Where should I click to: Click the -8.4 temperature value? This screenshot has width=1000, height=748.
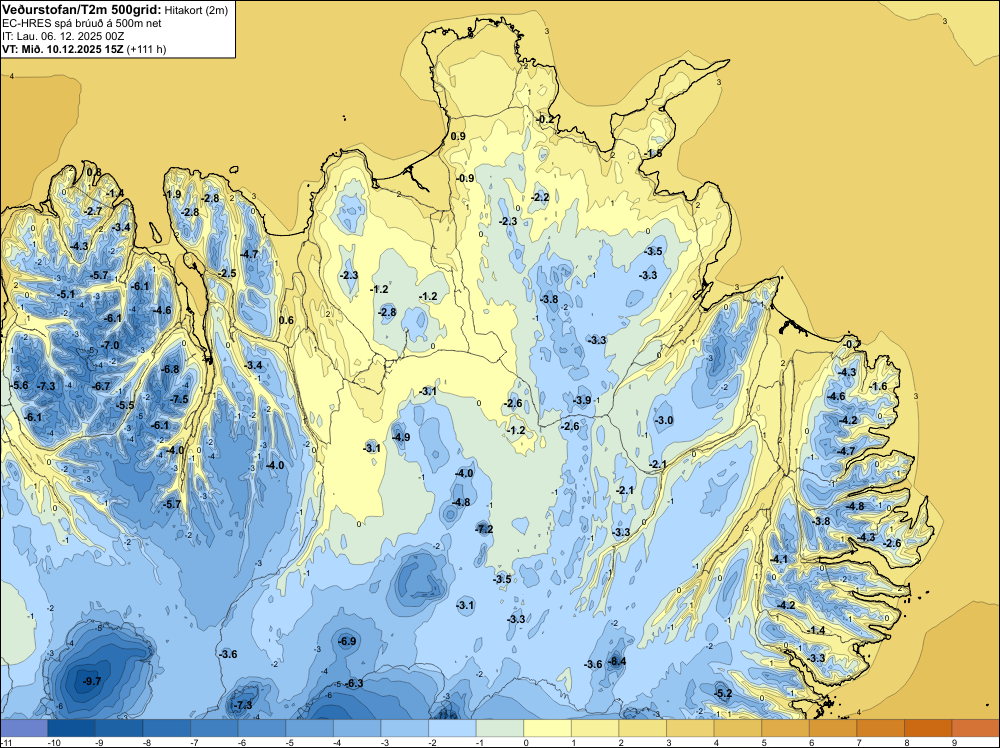tap(617, 661)
